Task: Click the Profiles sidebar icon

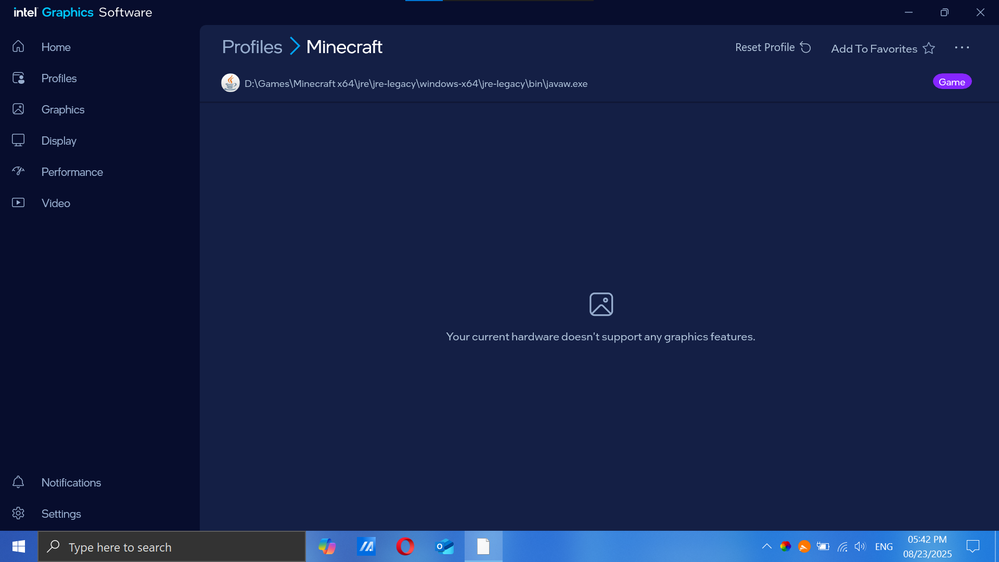Action: click(x=18, y=78)
